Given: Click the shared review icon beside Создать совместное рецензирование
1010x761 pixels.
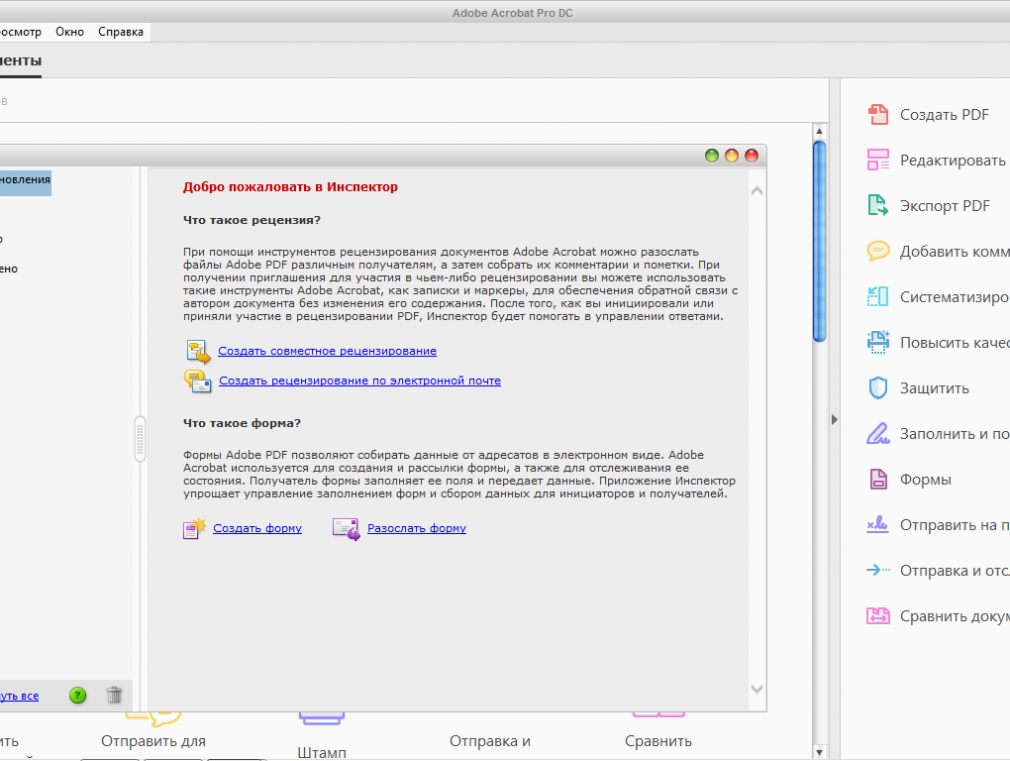Looking at the screenshot, I should pyautogui.click(x=198, y=351).
